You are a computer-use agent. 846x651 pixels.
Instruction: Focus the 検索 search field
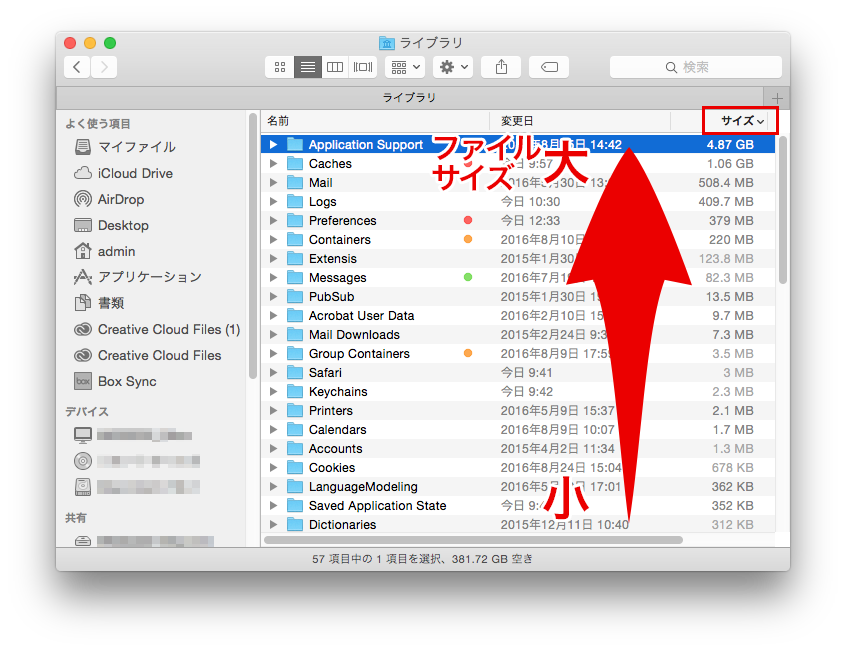pyautogui.click(x=695, y=67)
